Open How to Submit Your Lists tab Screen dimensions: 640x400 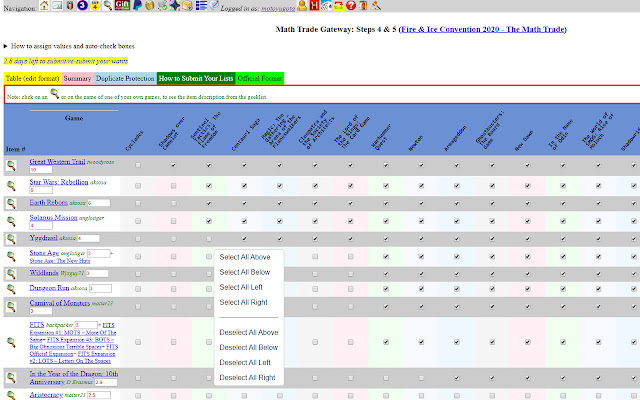[196, 78]
